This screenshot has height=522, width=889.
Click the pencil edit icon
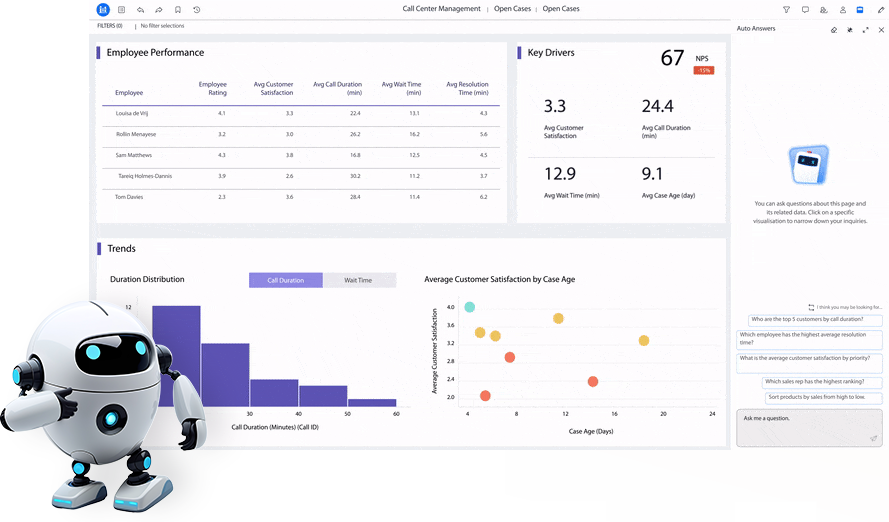(x=880, y=9)
